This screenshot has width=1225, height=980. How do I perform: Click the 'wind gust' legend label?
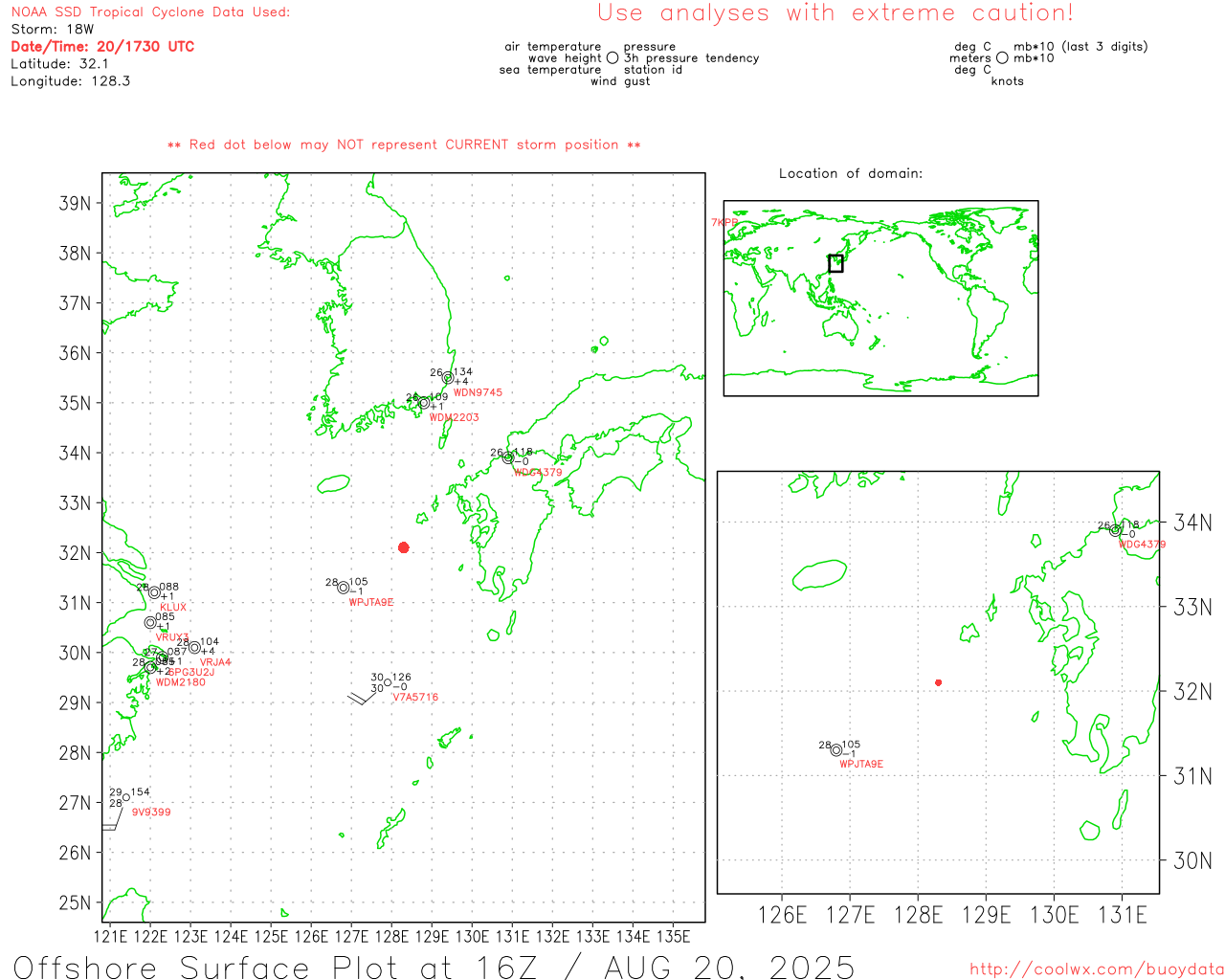coord(620,81)
